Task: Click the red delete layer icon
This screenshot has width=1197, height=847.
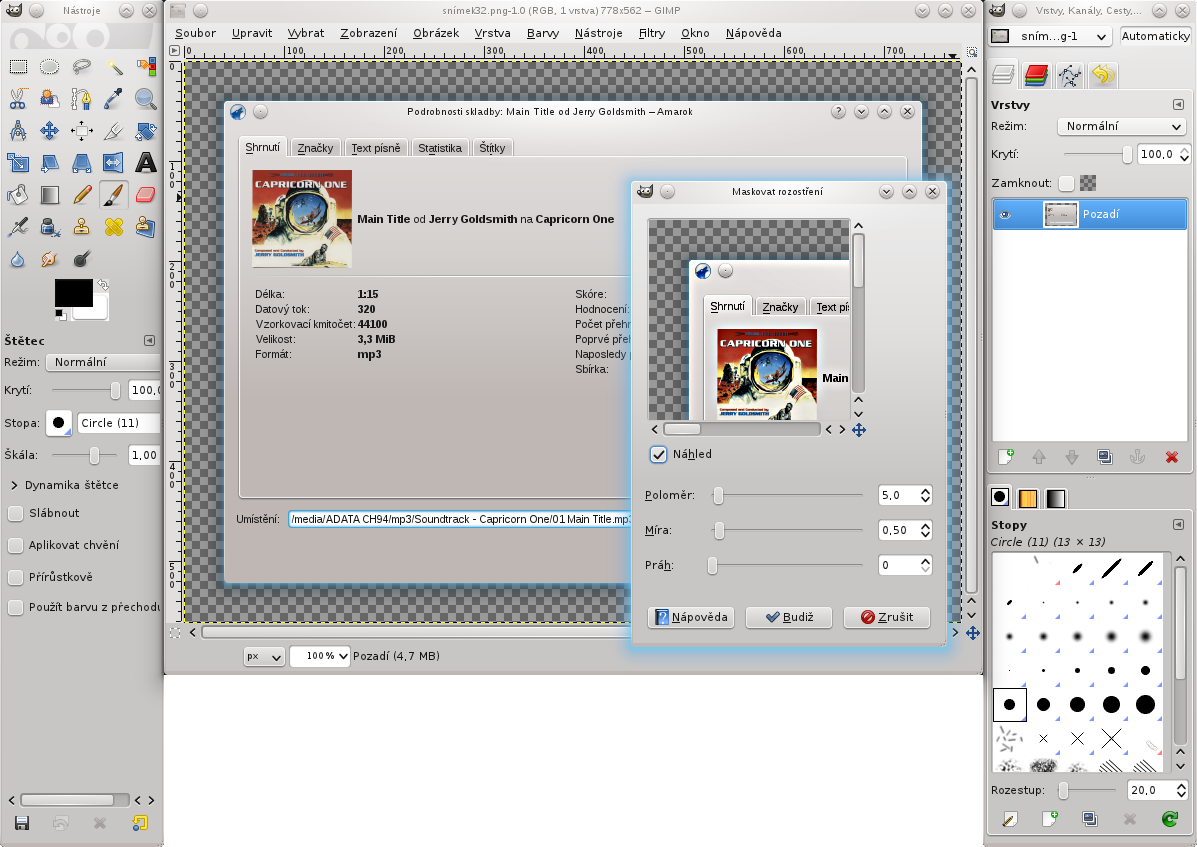Action: click(1171, 457)
